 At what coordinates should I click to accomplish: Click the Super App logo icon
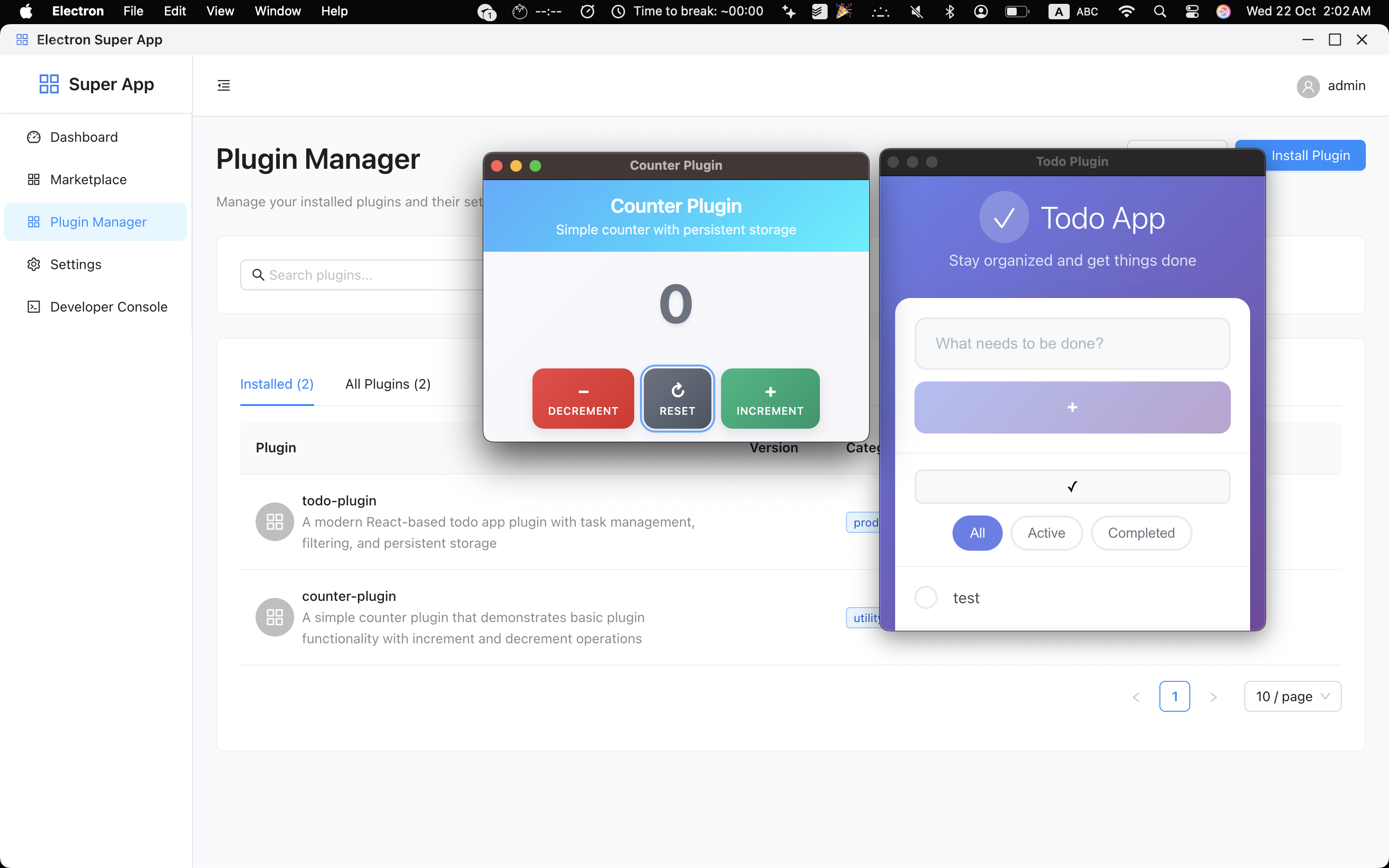click(x=49, y=84)
